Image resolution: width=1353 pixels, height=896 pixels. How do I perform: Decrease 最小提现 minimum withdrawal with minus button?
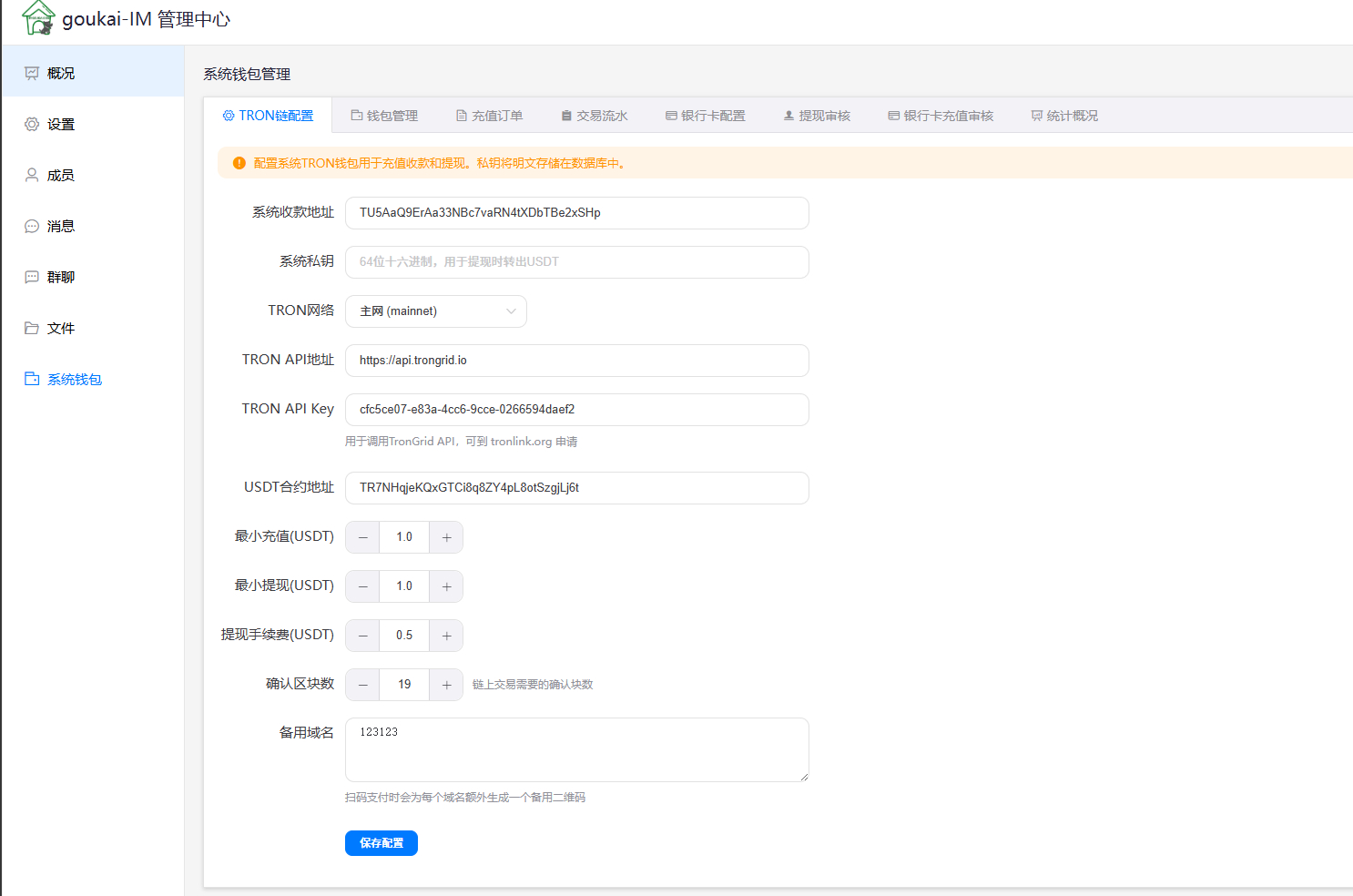point(362,586)
